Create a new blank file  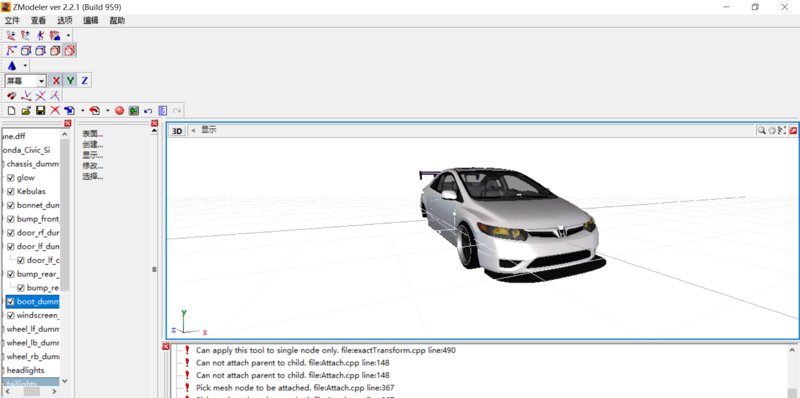tap(11, 110)
